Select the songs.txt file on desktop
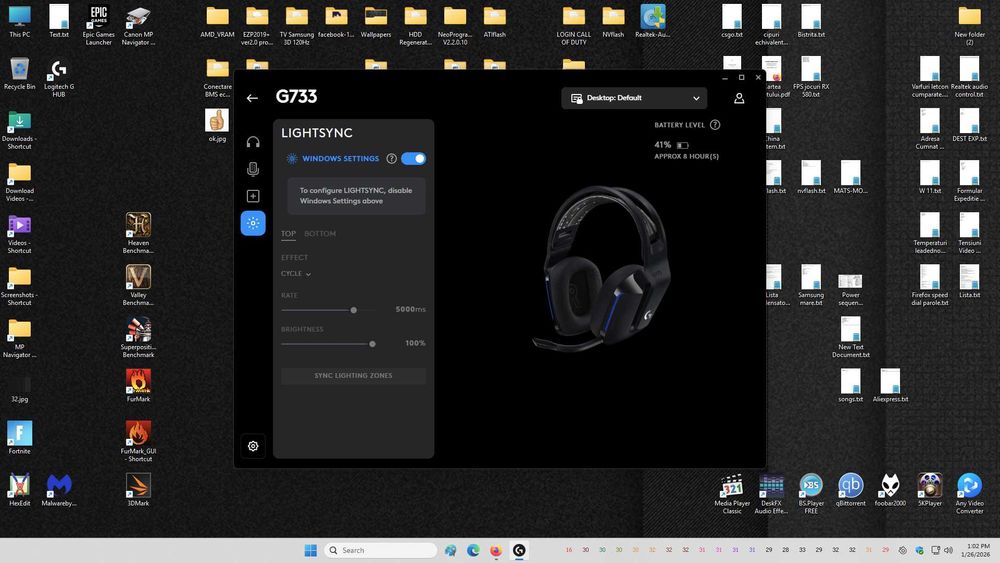This screenshot has height=563, width=1000. click(x=851, y=386)
